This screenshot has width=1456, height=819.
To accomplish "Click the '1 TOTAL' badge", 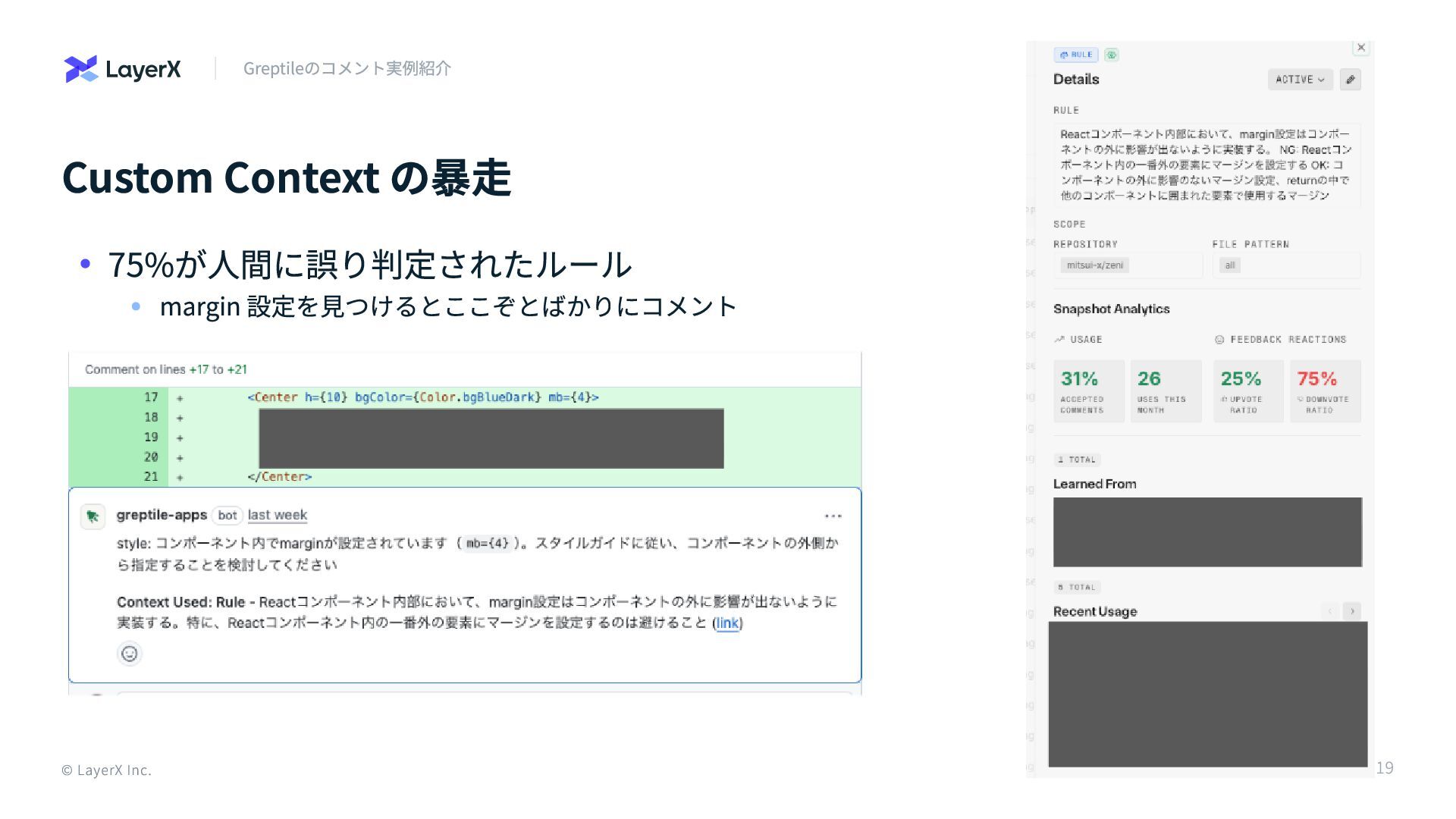I will tap(1077, 460).
